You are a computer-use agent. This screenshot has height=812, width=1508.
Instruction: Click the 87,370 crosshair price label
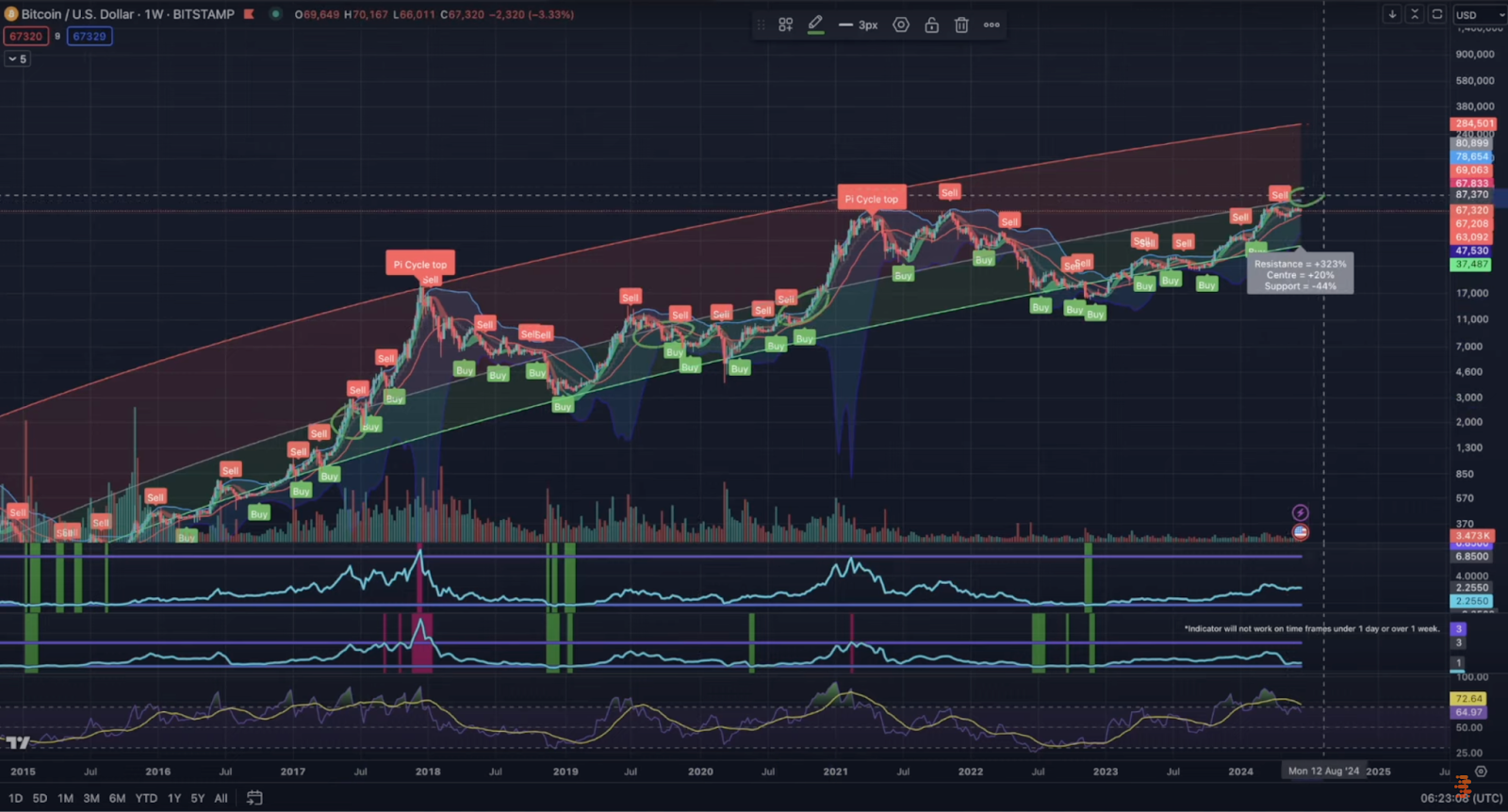pos(1472,195)
